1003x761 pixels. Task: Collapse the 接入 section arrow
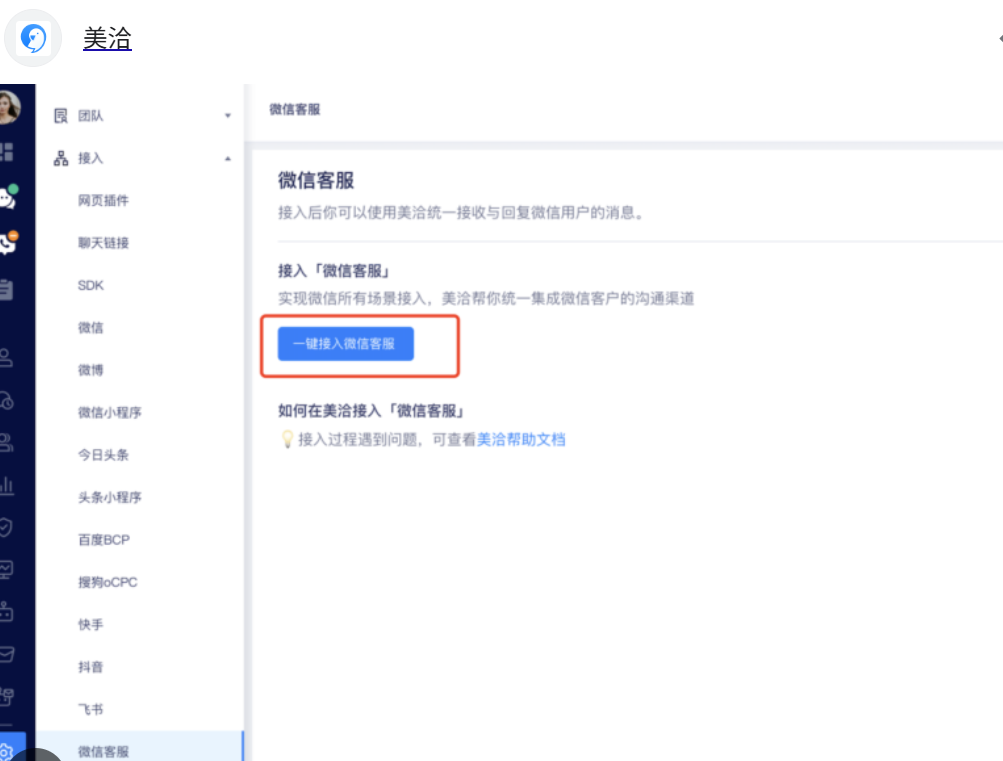pyautogui.click(x=228, y=159)
